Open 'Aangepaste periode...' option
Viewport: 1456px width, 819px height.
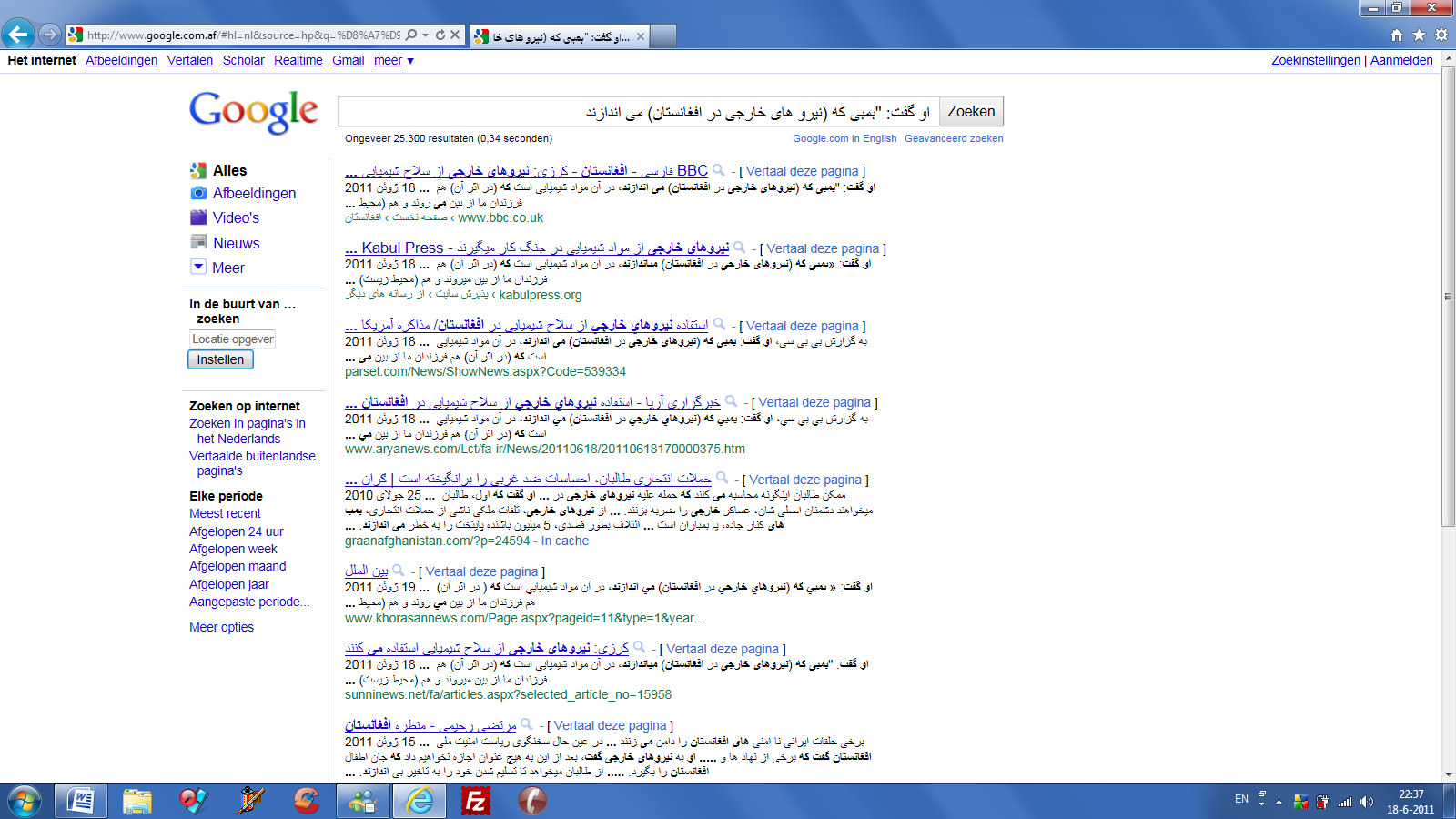click(x=249, y=602)
